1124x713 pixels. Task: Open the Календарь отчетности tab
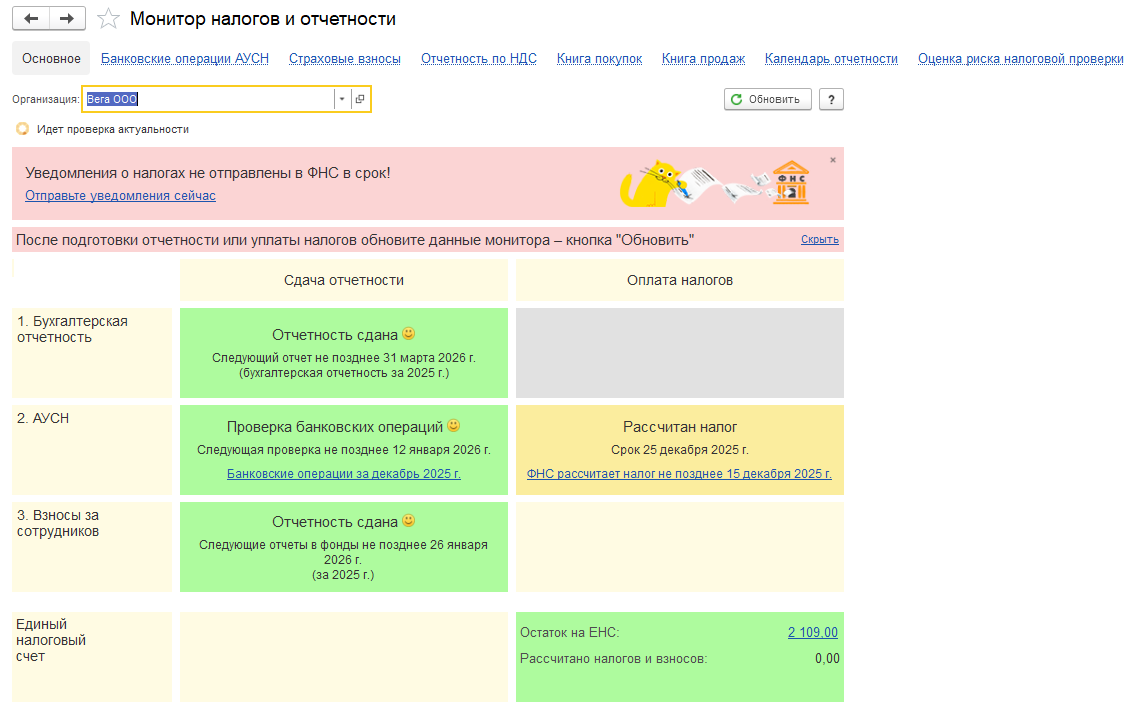coord(831,58)
